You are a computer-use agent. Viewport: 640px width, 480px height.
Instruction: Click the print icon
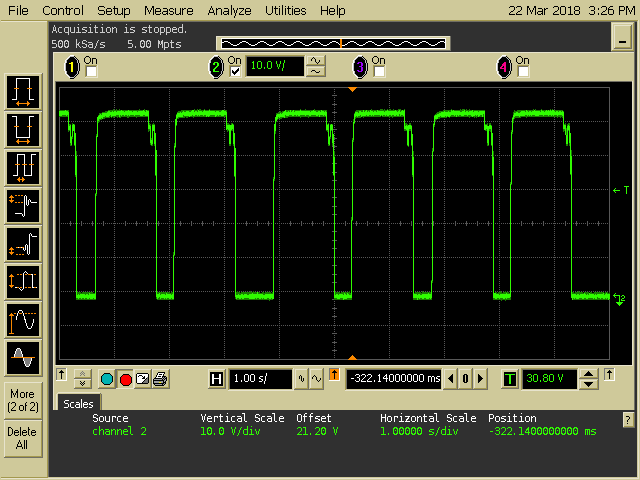160,379
